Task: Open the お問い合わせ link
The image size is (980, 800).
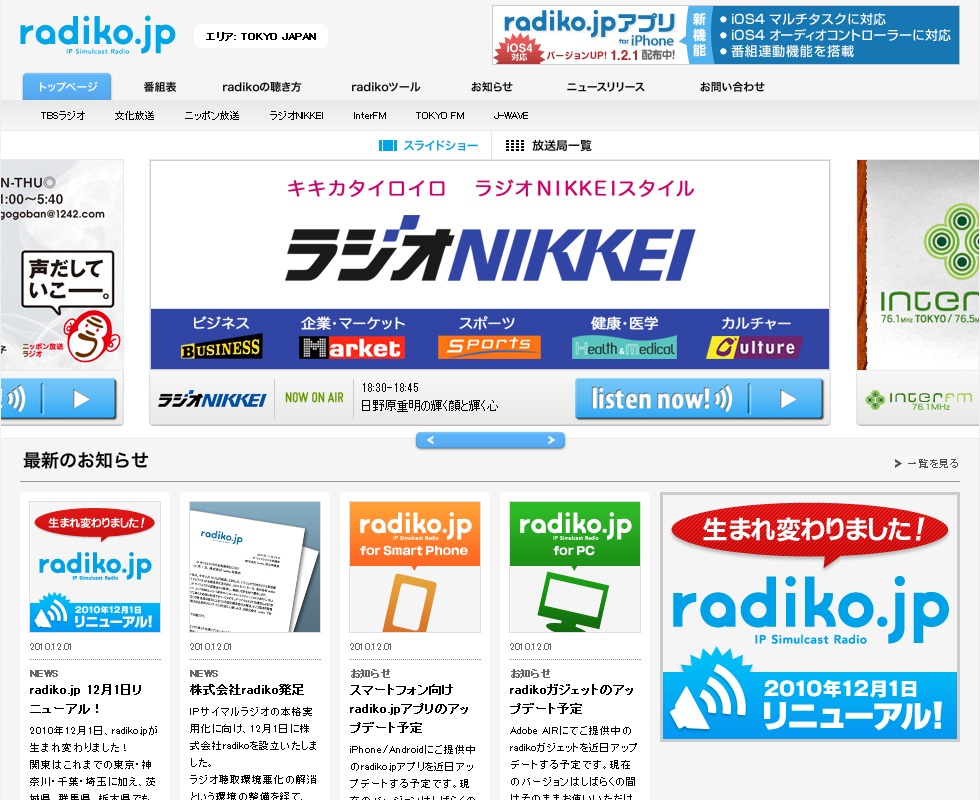Action: click(x=733, y=86)
